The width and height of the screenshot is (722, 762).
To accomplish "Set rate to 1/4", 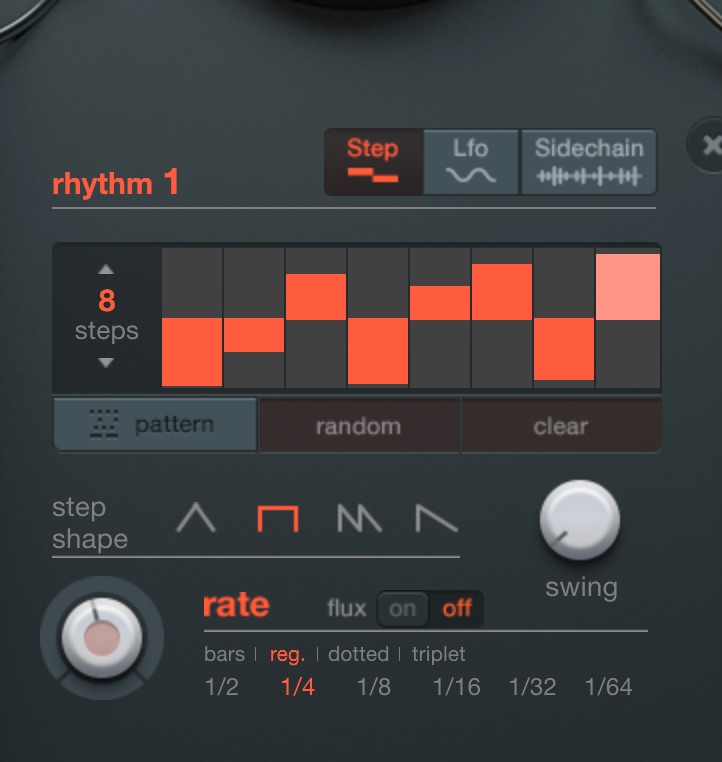I will [298, 687].
